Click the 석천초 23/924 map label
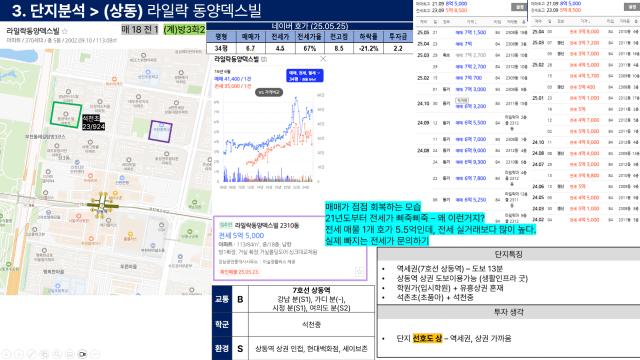640x360 pixels. tap(93, 122)
